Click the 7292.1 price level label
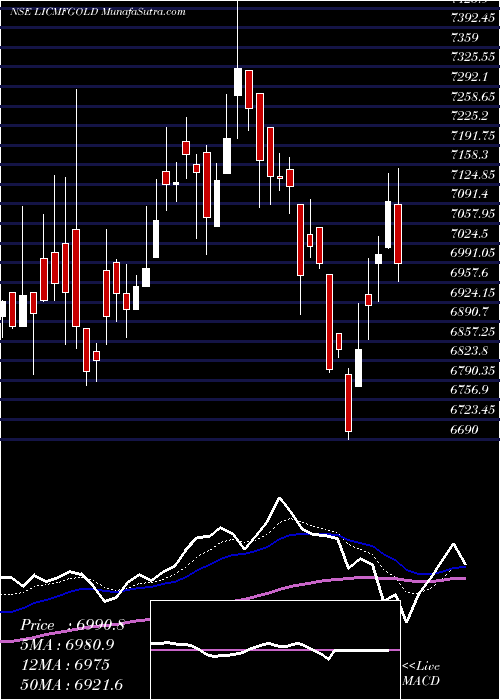This screenshot has width=500, height=700. pos(469,77)
